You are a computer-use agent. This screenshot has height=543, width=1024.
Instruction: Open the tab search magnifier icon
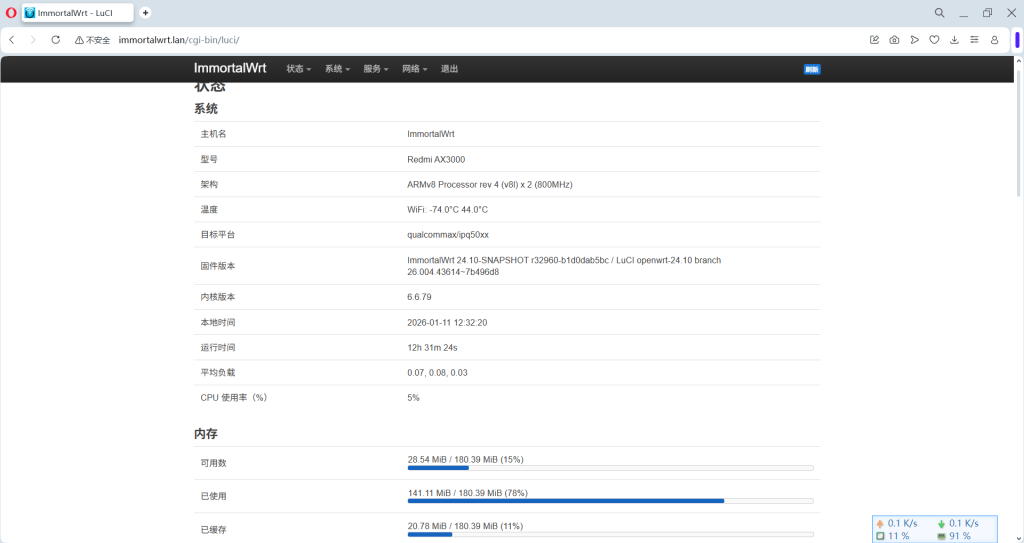pyautogui.click(x=939, y=13)
